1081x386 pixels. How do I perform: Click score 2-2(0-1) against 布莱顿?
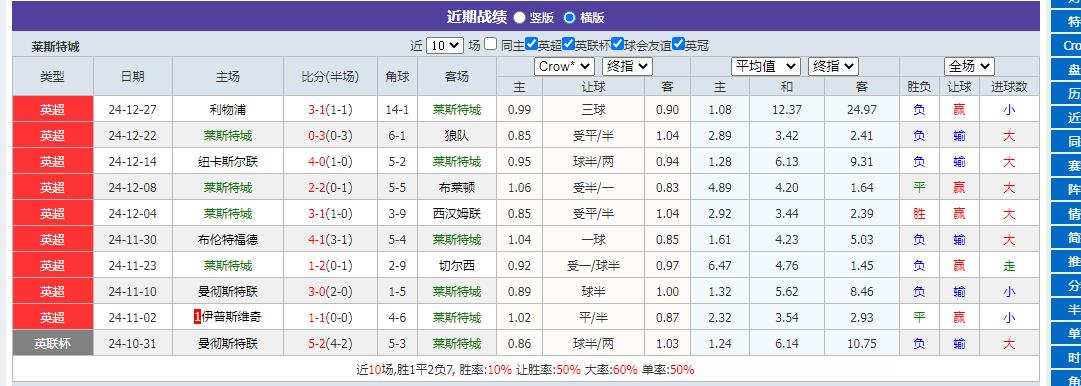(330, 187)
